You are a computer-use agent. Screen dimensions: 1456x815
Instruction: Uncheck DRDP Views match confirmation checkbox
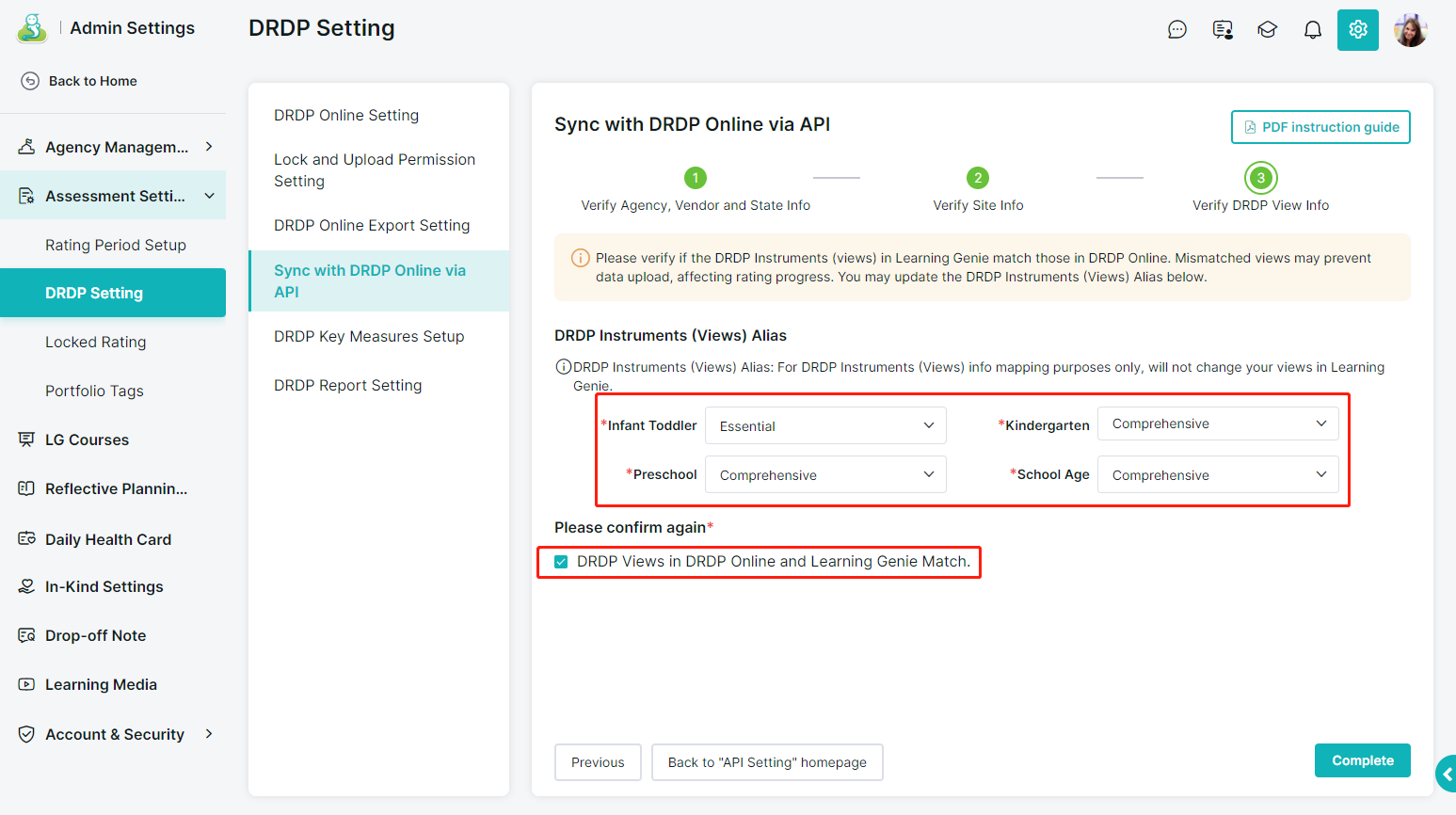coord(562,562)
